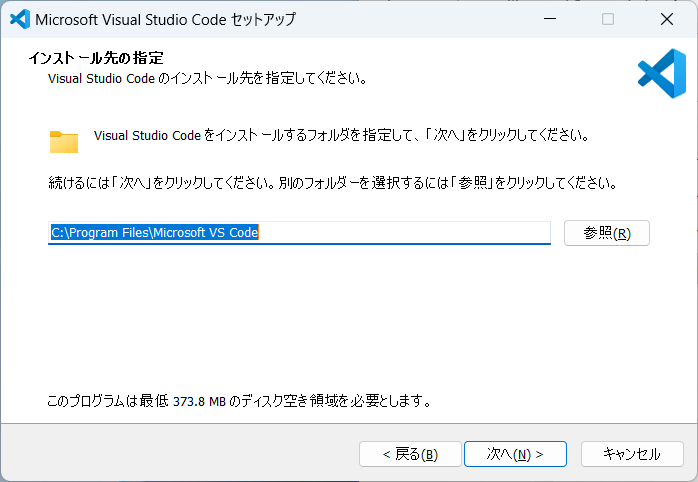Click the install path input field

[x=299, y=233]
